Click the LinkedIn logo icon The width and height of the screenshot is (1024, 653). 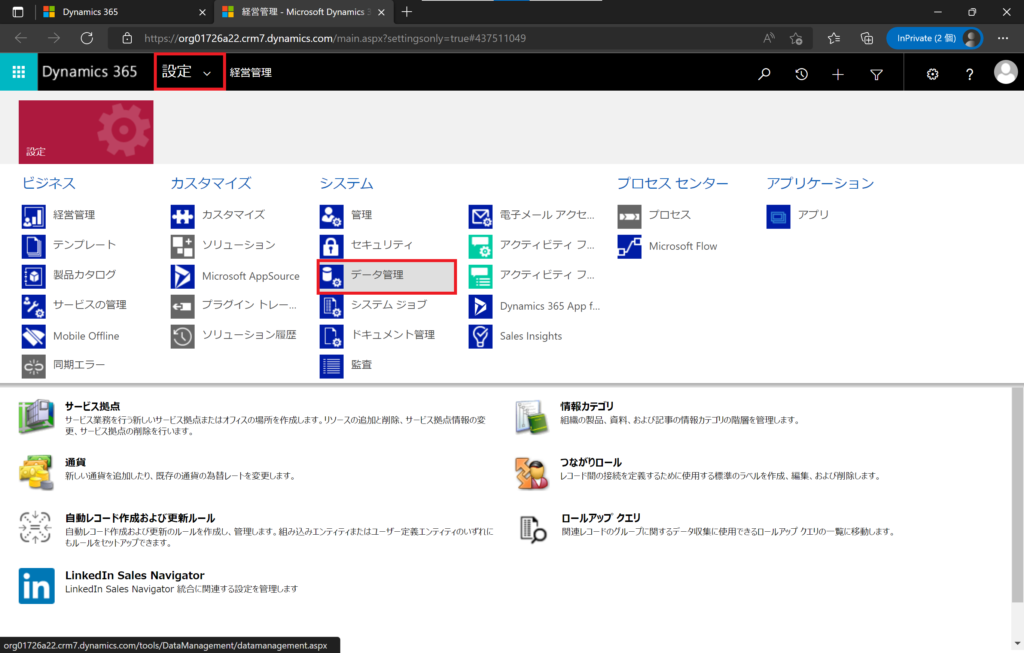click(37, 586)
